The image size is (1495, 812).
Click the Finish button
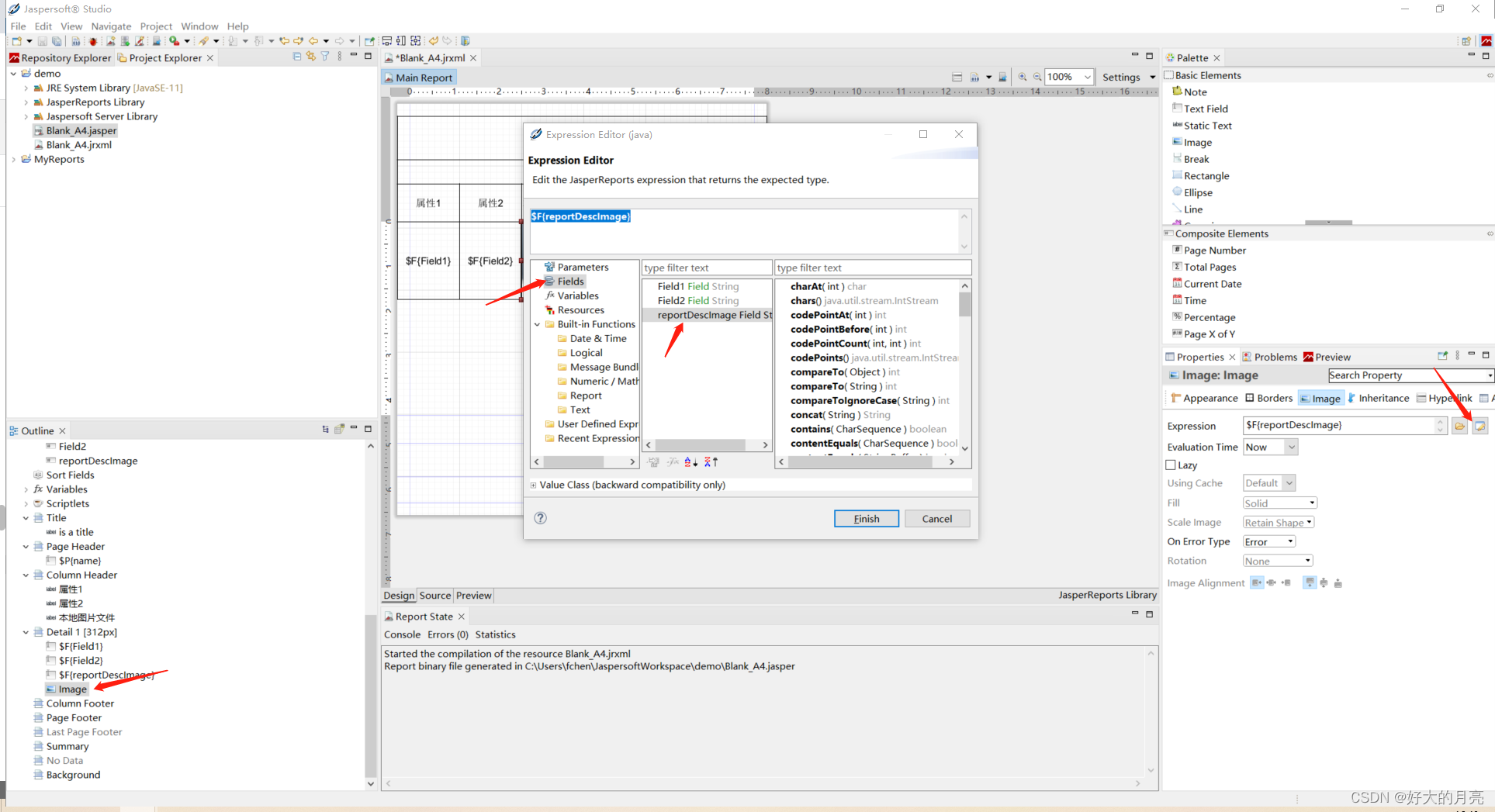tap(867, 519)
